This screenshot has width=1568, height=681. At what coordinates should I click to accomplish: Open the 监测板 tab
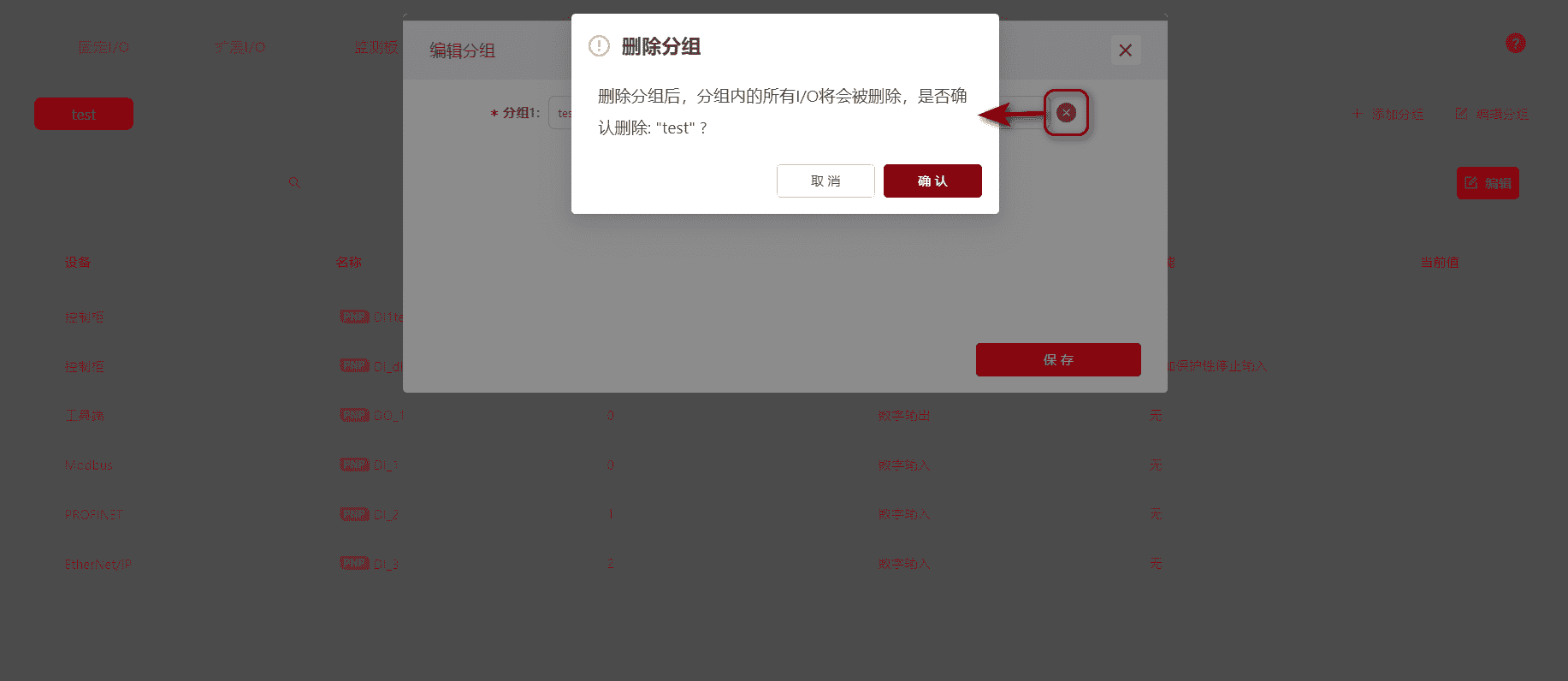tap(376, 47)
